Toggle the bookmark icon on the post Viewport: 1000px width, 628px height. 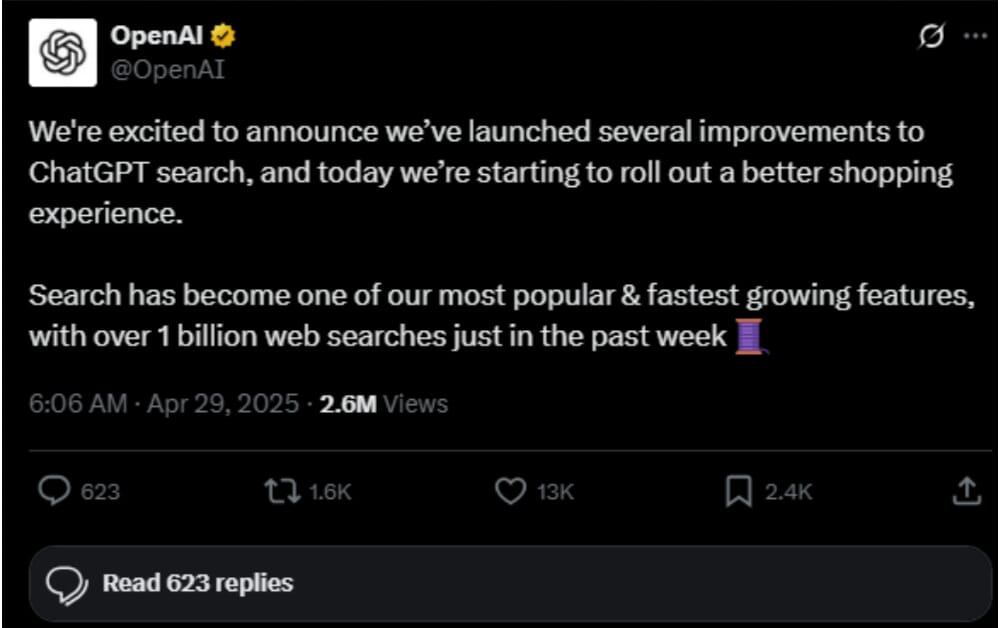(x=738, y=491)
